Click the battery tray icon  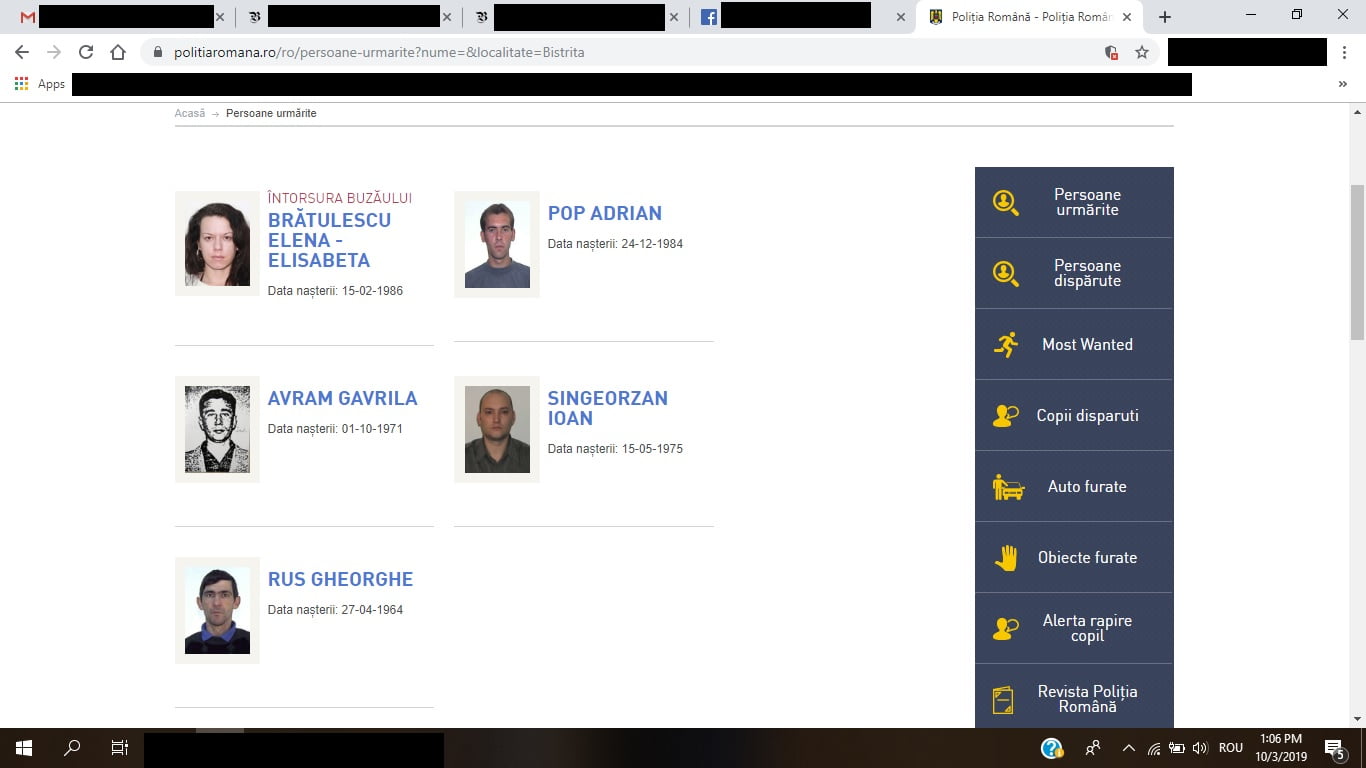[1177, 748]
